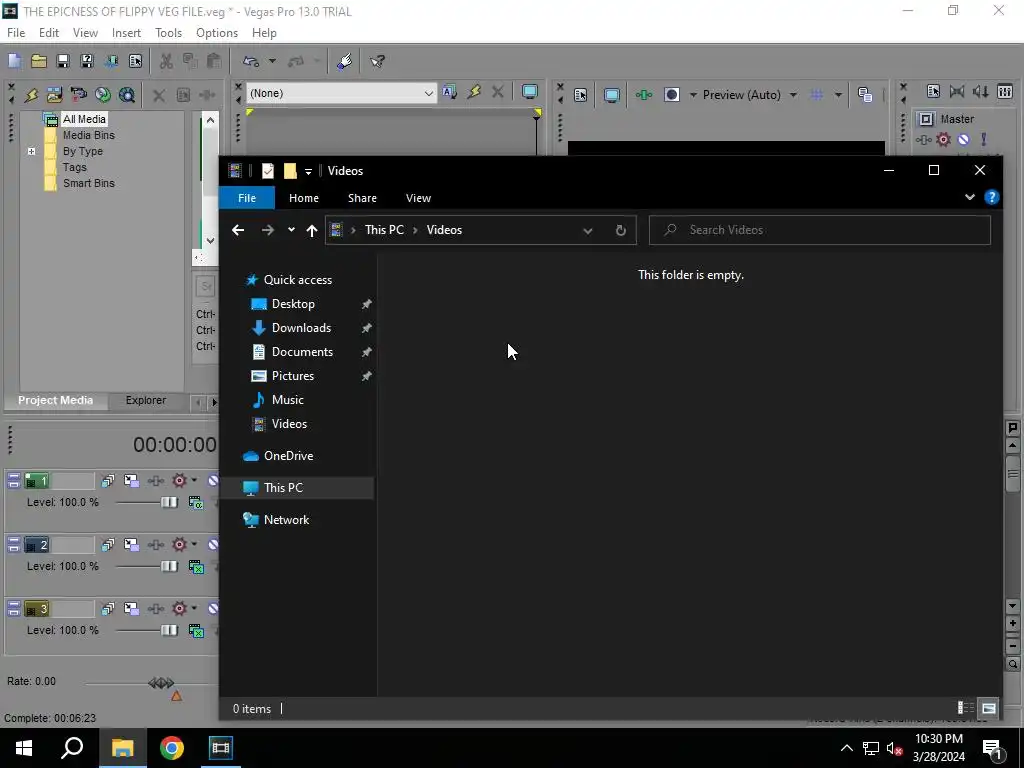The height and width of the screenshot is (768, 1024).
Task: Refresh the Videos folder view
Action: [620, 230]
